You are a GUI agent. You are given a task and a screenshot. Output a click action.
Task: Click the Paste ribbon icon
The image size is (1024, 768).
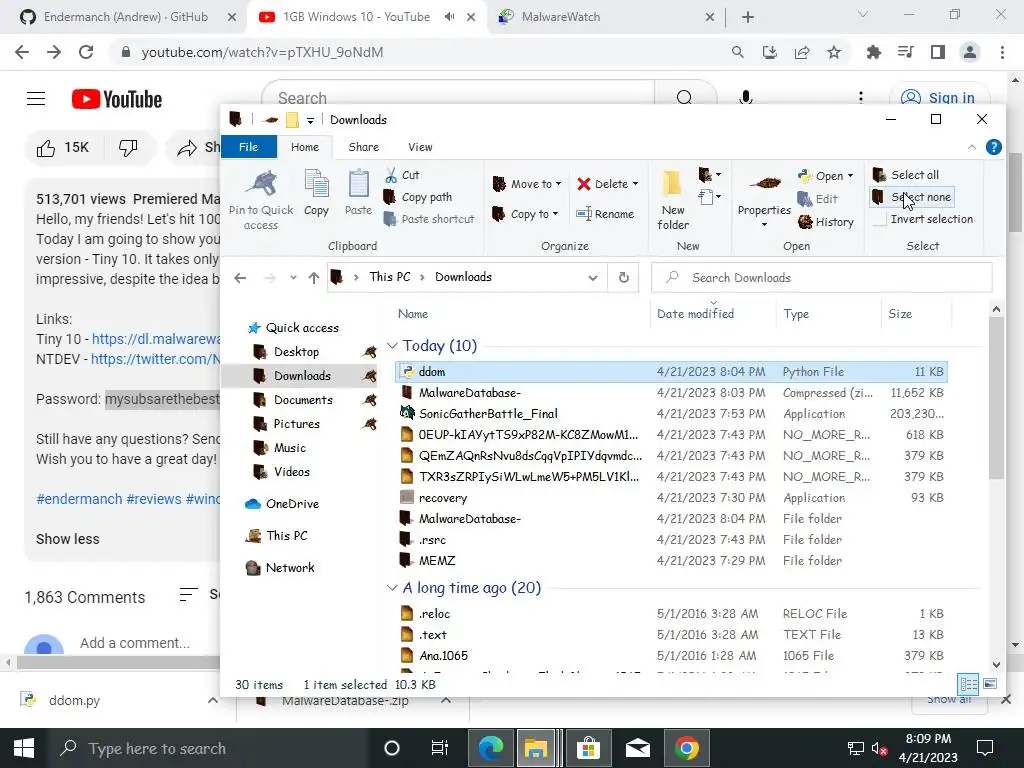click(x=358, y=185)
